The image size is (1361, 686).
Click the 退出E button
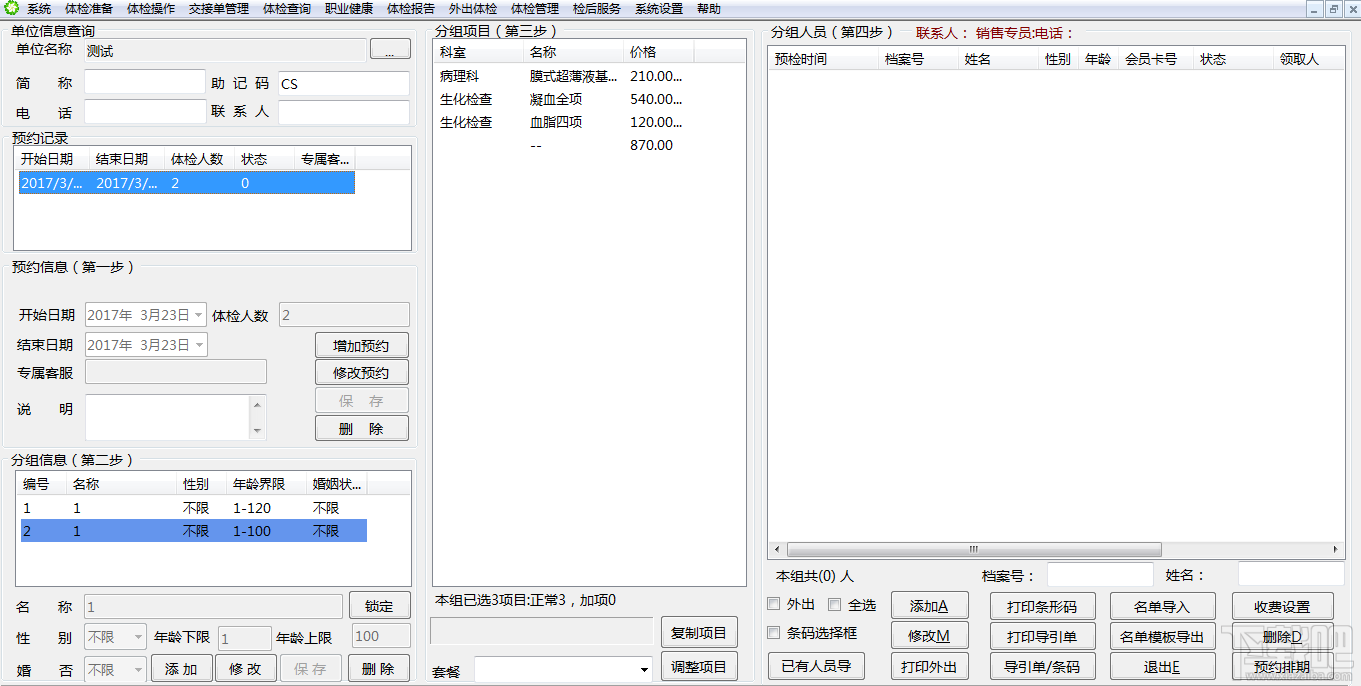1162,666
